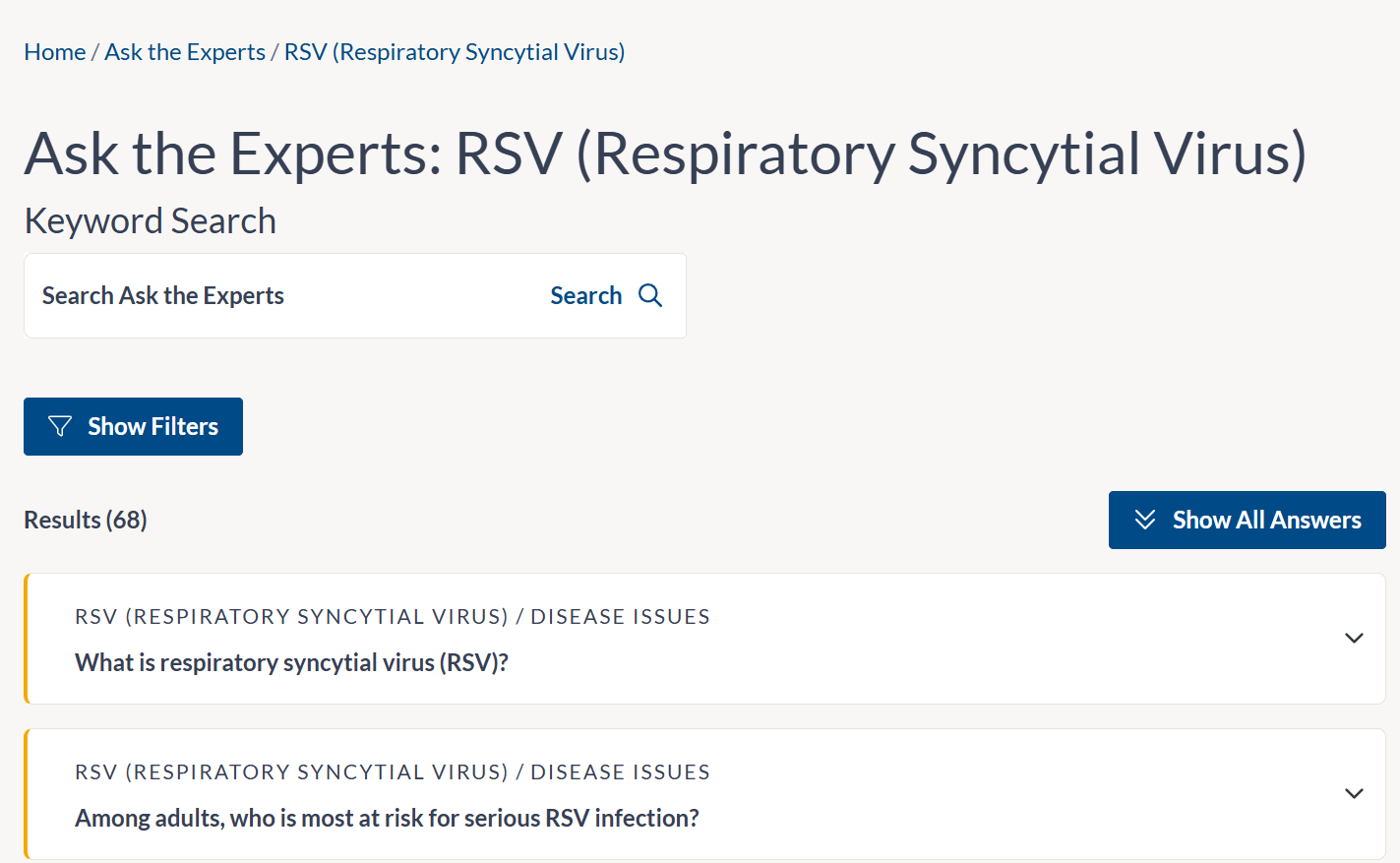1400x863 pixels.
Task: Expand the "Among adults, who is most at risk" chevron
Action: [x=1354, y=793]
